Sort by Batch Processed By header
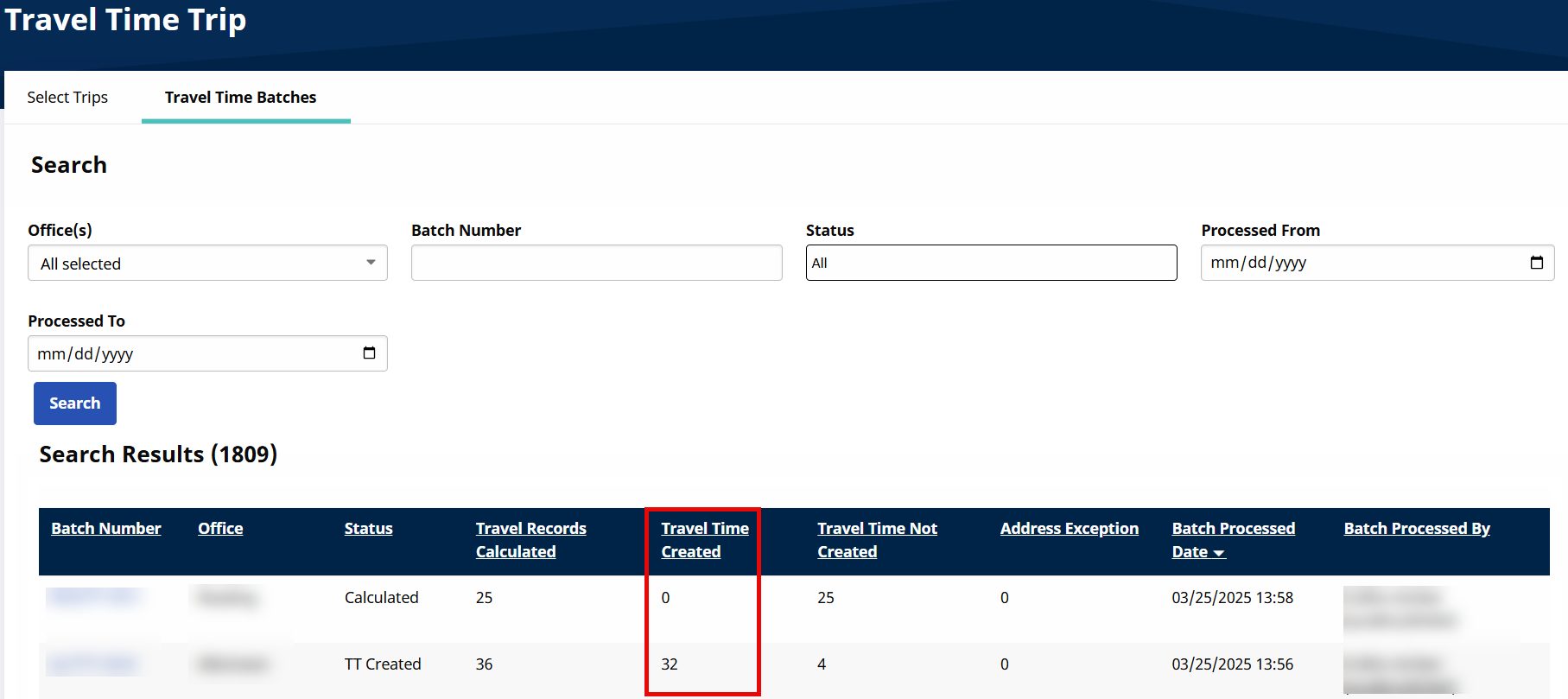This screenshot has height=699, width=1568. pos(1416,529)
